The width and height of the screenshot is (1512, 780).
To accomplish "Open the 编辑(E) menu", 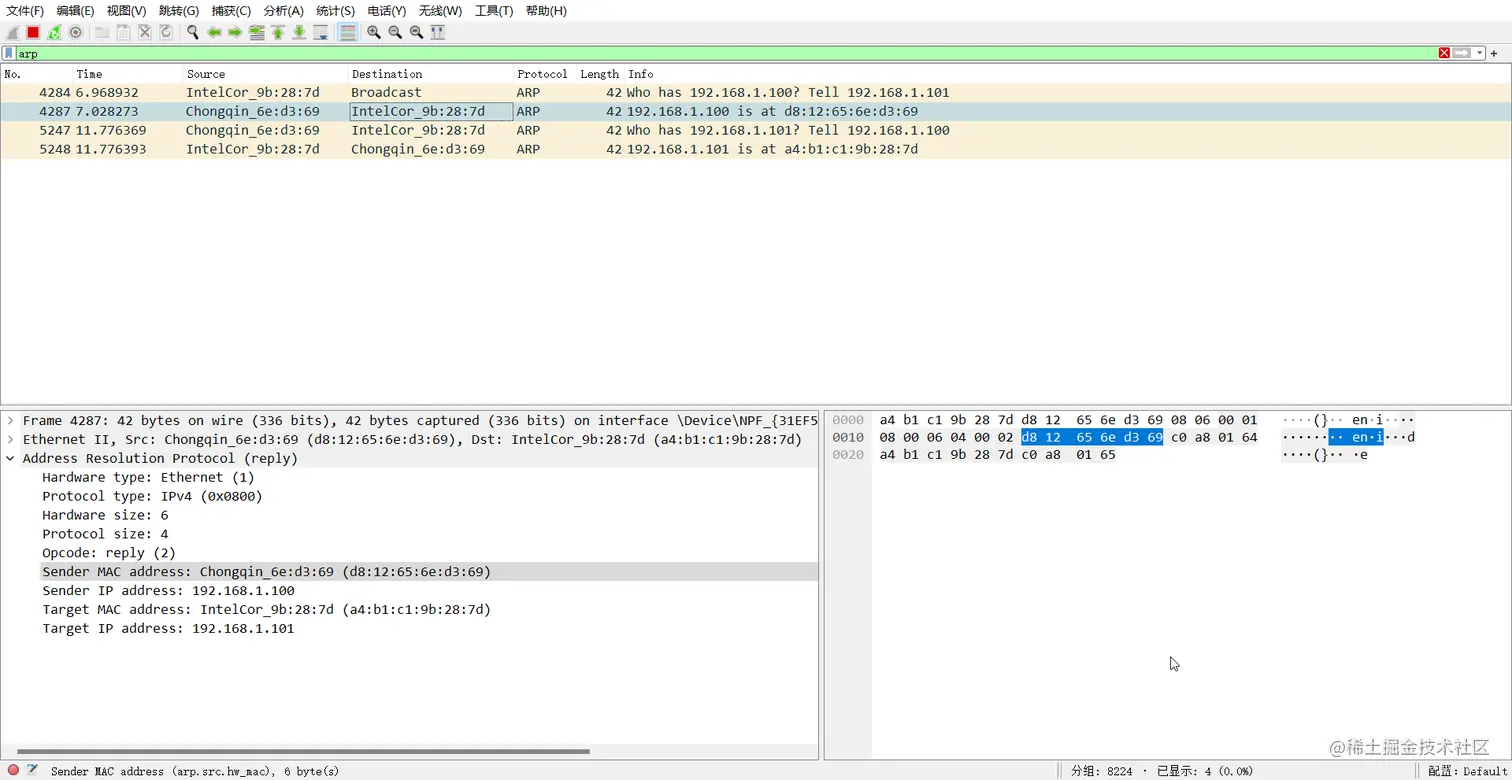I will click(75, 11).
